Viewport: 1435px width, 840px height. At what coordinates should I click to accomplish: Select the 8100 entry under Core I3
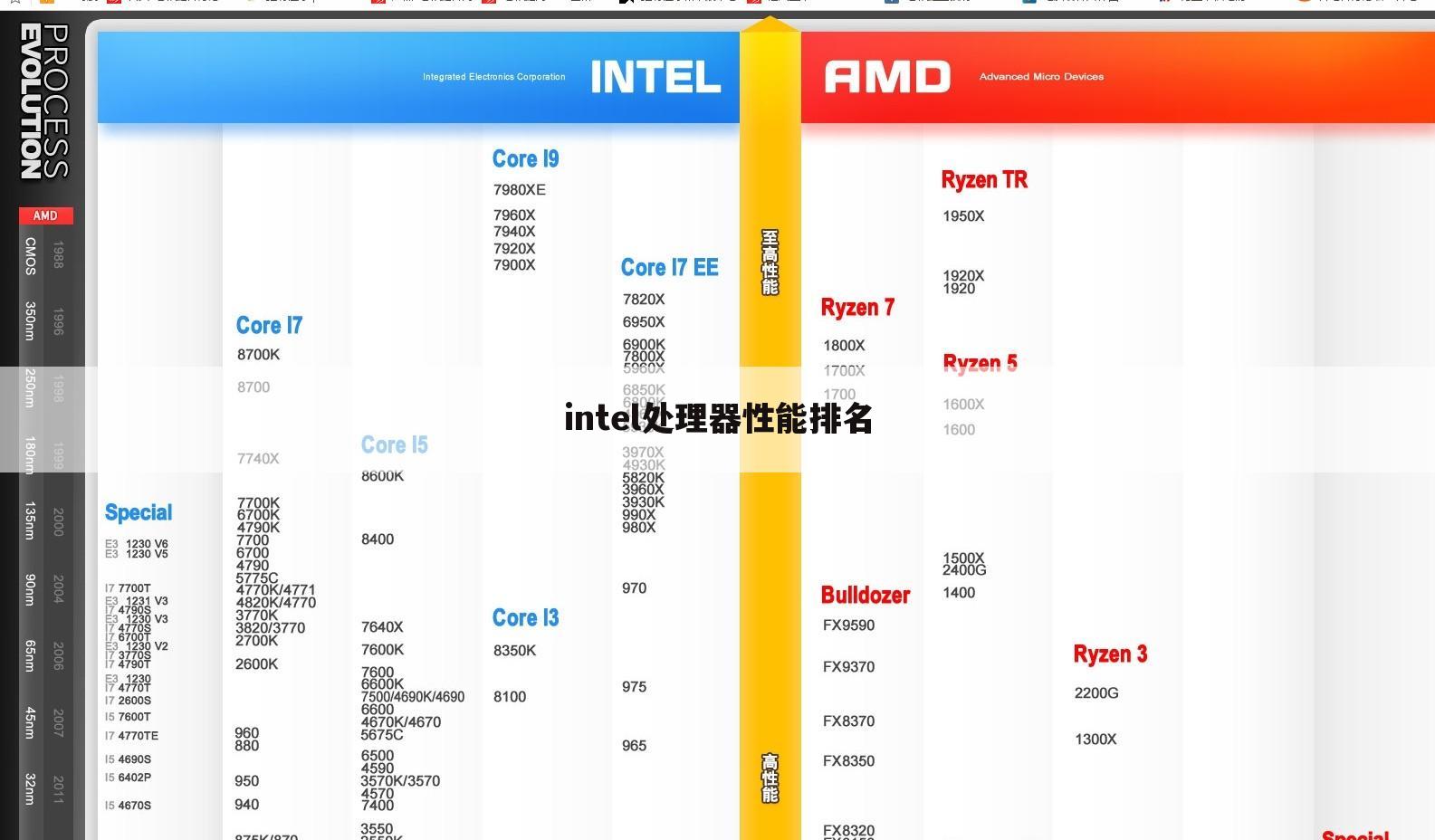coord(510,697)
